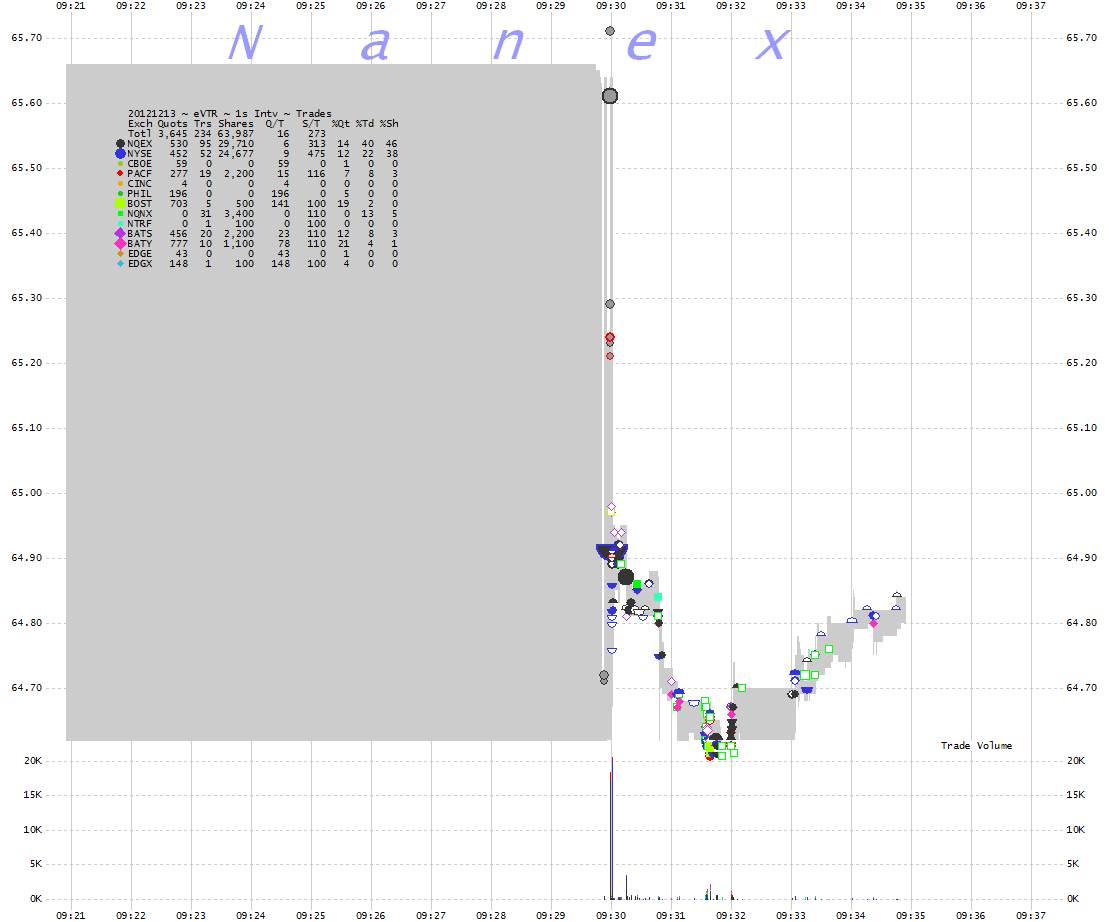
Task: Click '64.70' on the left price axis
Action: click(27, 688)
